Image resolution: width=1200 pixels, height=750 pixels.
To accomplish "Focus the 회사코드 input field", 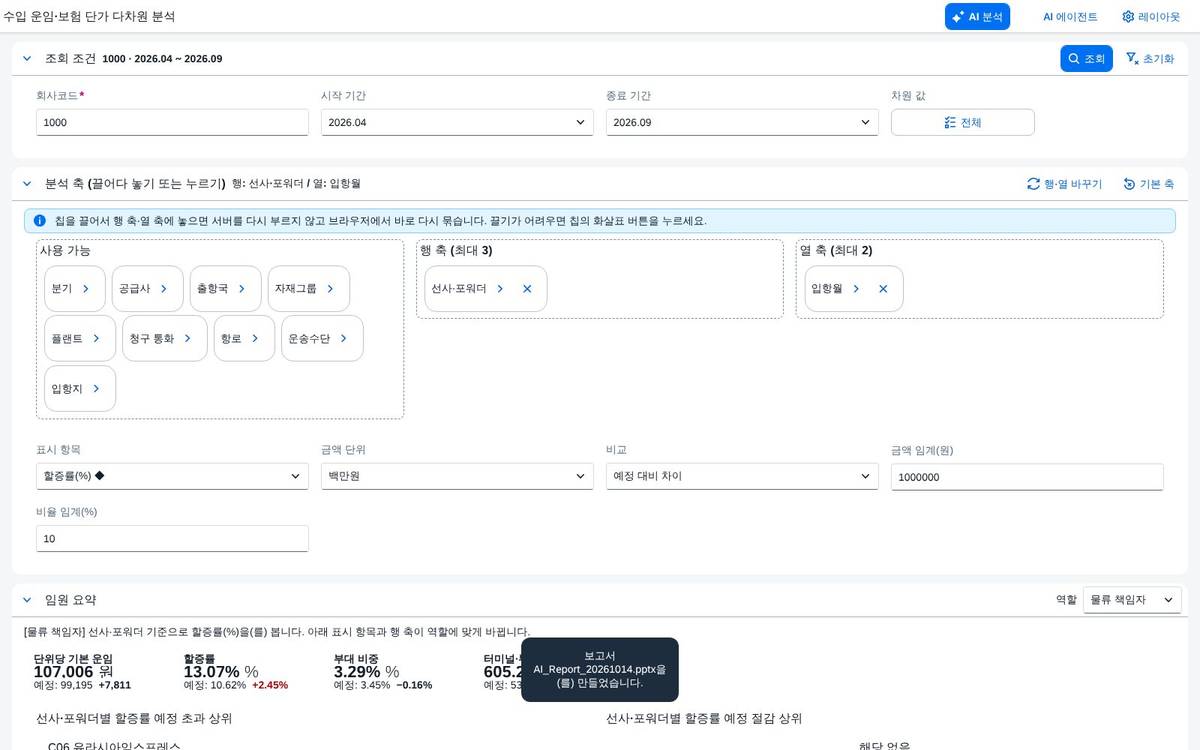I will pos(172,122).
